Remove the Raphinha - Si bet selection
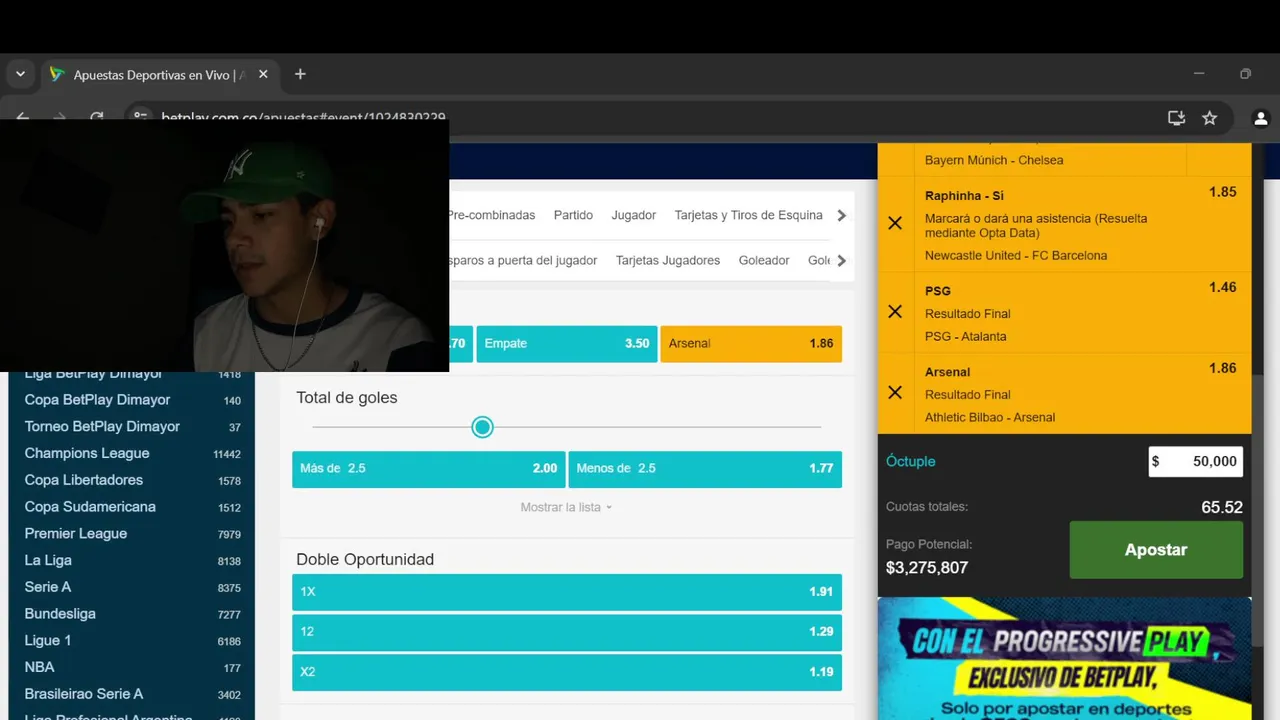This screenshot has height=720, width=1280. coord(895,223)
